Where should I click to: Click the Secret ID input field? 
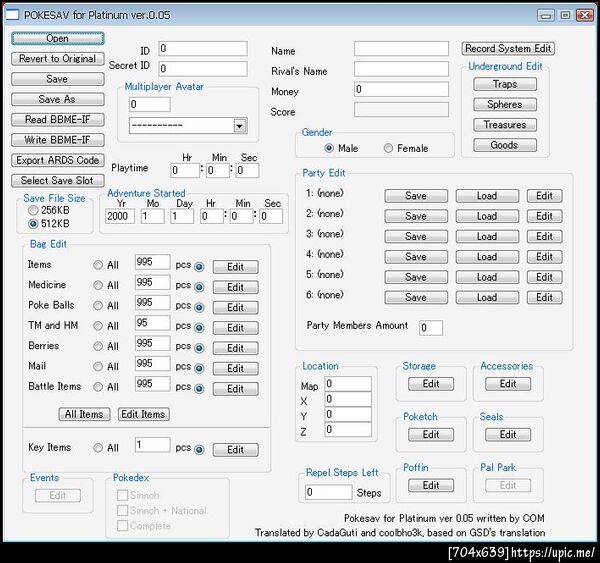(203, 69)
